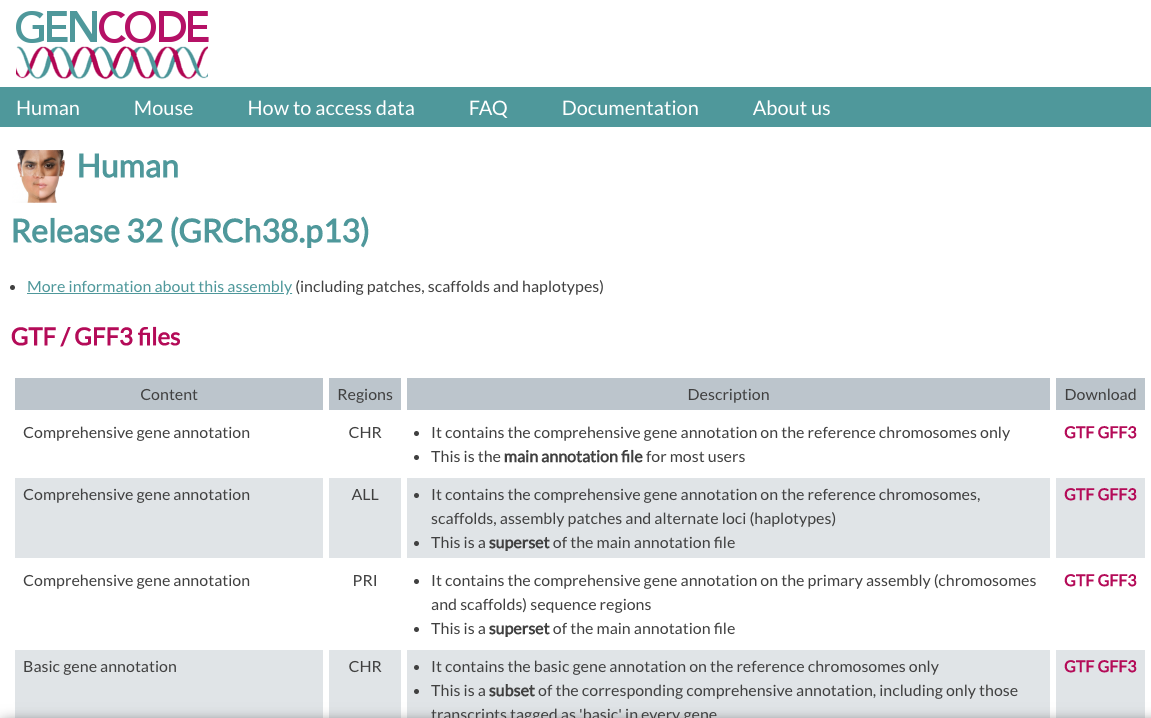This screenshot has height=718, width=1151.
Task: Download GFF3 for comprehensive annotation ALL regions
Action: [1117, 495]
